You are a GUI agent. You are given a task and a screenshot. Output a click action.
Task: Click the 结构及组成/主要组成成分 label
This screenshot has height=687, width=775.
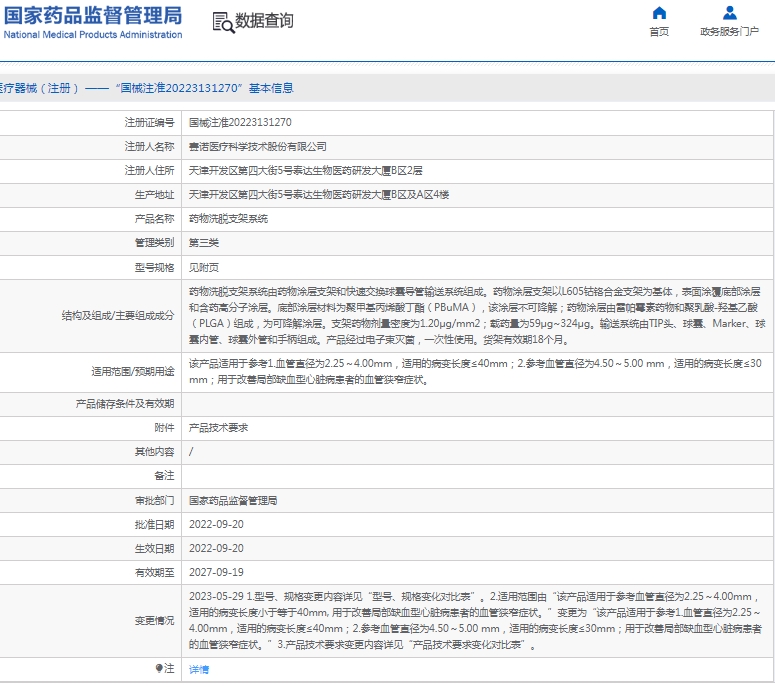[118, 316]
